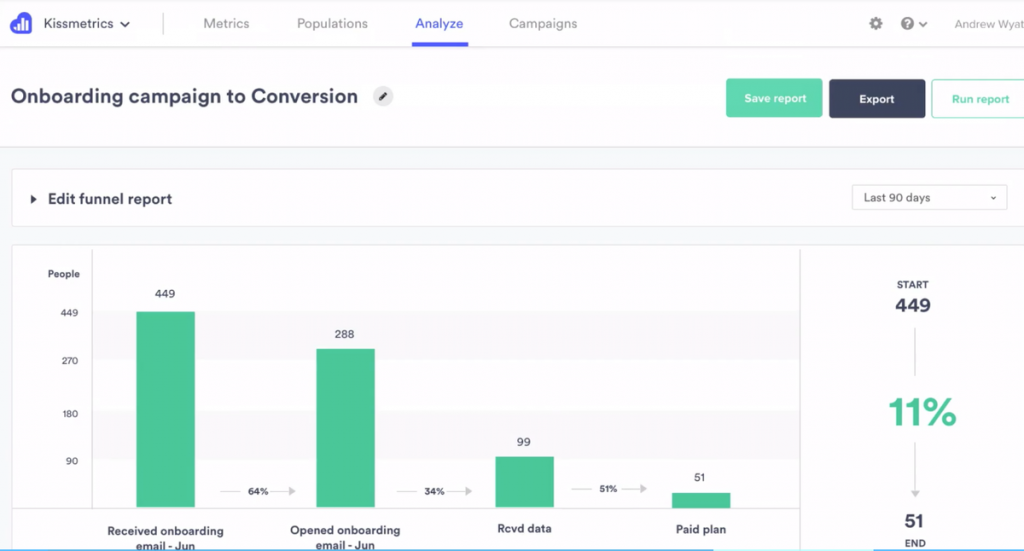Select the Paid plan funnel bar
The image size is (1024, 551).
click(700, 500)
